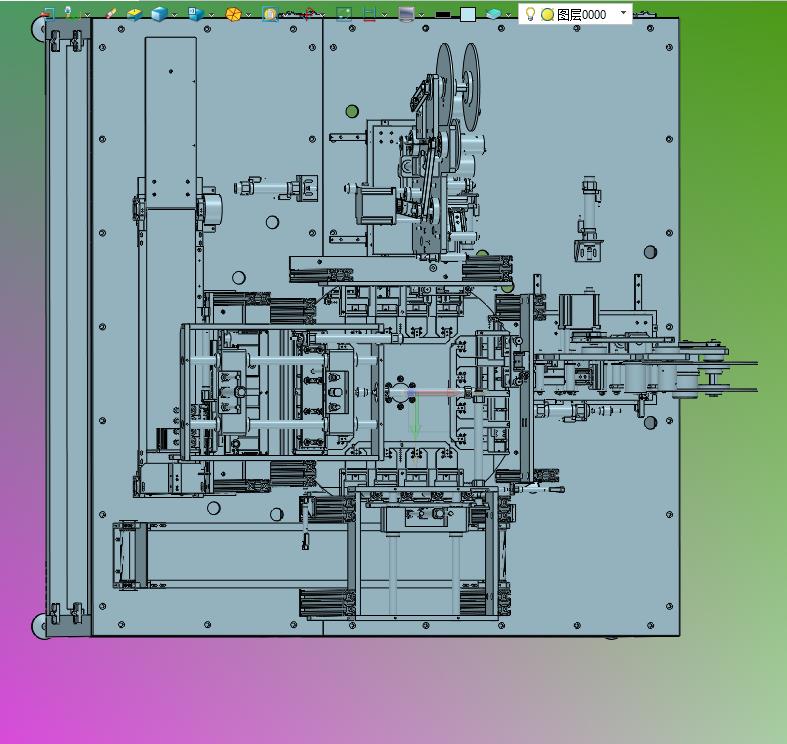
Task: Open the dropdown arrow after the lamp icon
Action: click(87, 15)
